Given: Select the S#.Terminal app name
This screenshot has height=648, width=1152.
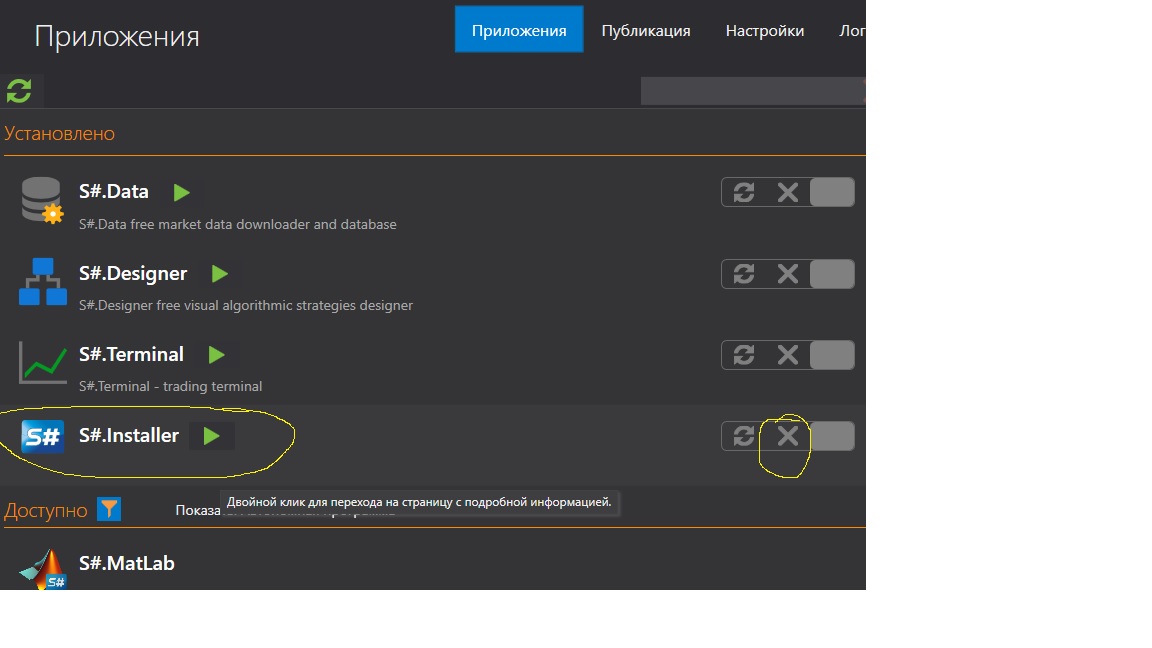Looking at the screenshot, I should [132, 354].
